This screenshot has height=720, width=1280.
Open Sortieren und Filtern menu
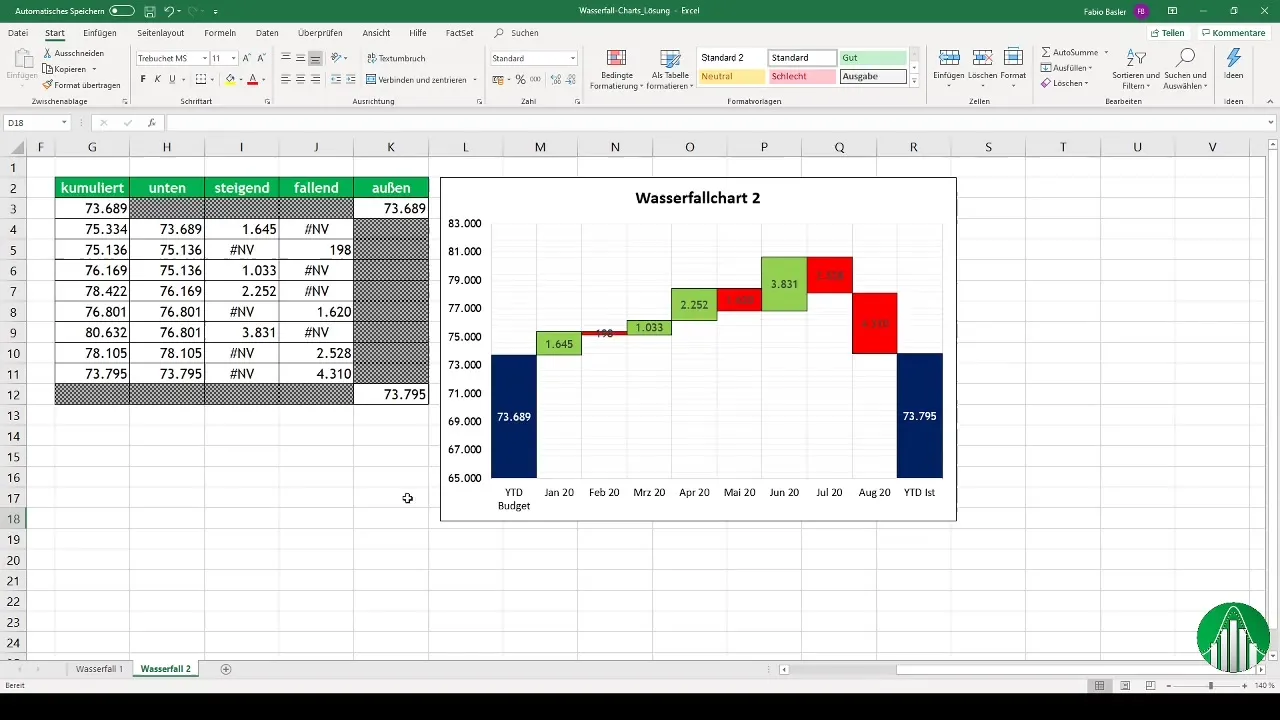(x=1136, y=69)
